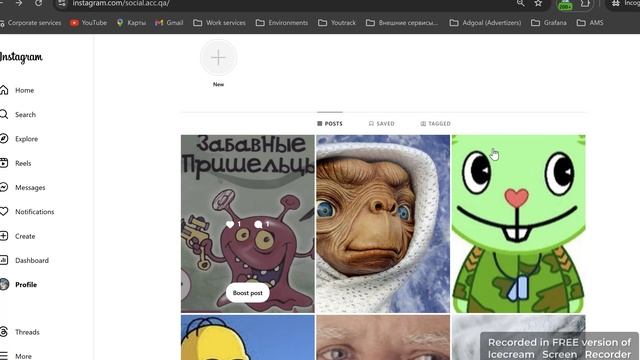Open the More hamburger menu
Viewport: 640px width, 360px height.
[x=4, y=356]
